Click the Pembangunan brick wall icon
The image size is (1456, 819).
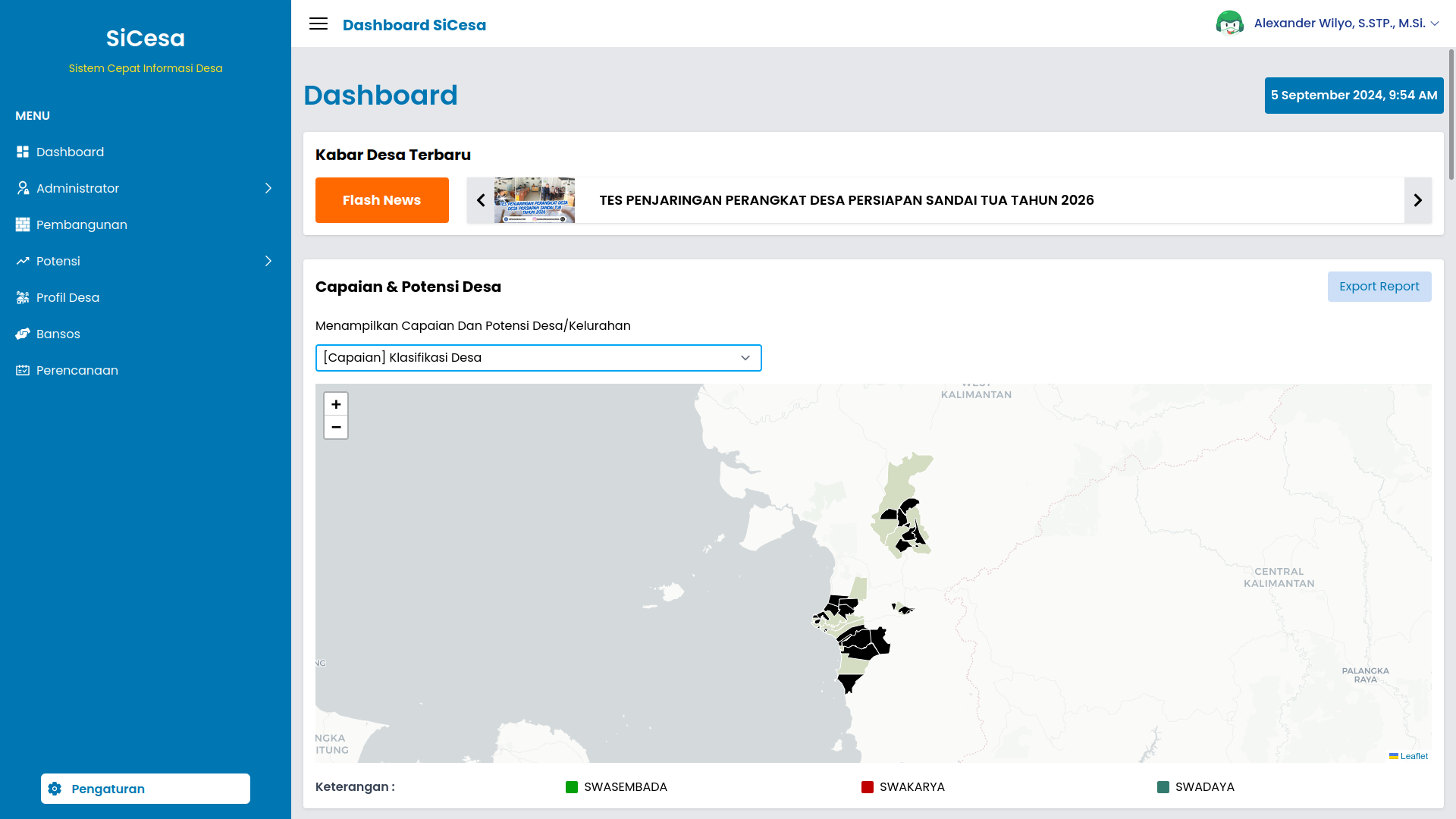23,224
